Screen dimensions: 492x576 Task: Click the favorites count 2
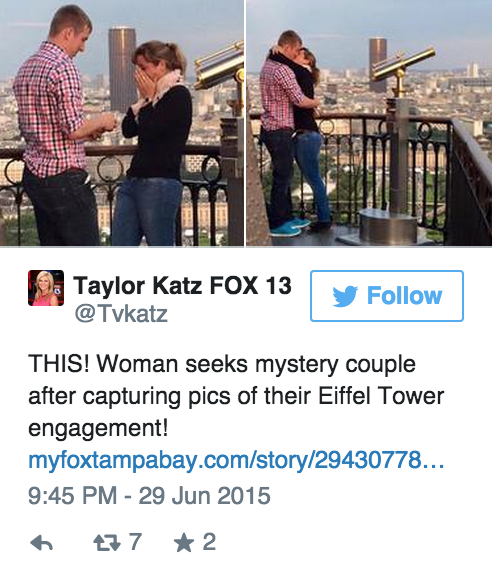[x=209, y=541]
